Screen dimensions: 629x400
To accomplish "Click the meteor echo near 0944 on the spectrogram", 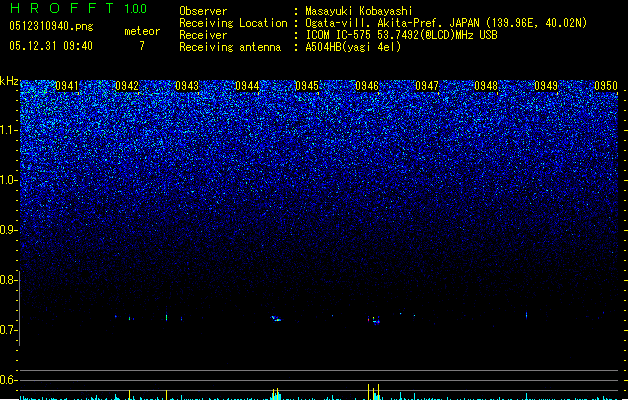I will (x=276, y=319).
